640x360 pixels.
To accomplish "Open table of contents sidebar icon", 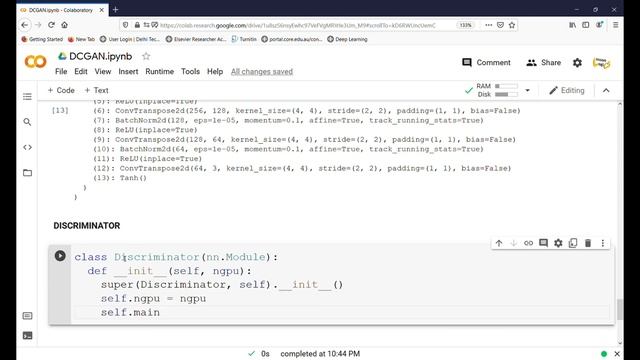I will [x=27, y=97].
